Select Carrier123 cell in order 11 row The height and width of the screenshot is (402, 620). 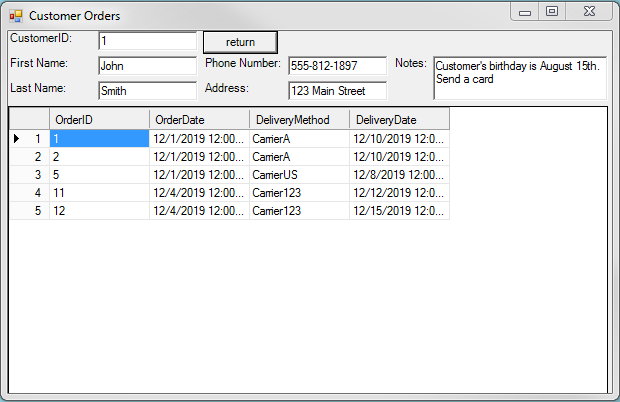click(x=299, y=193)
